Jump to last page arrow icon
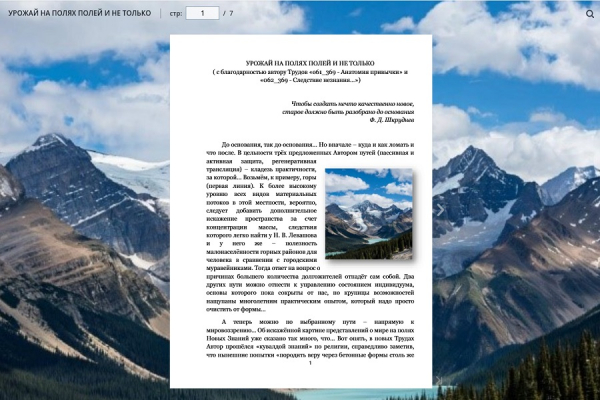600x400 pixels. 439,380
